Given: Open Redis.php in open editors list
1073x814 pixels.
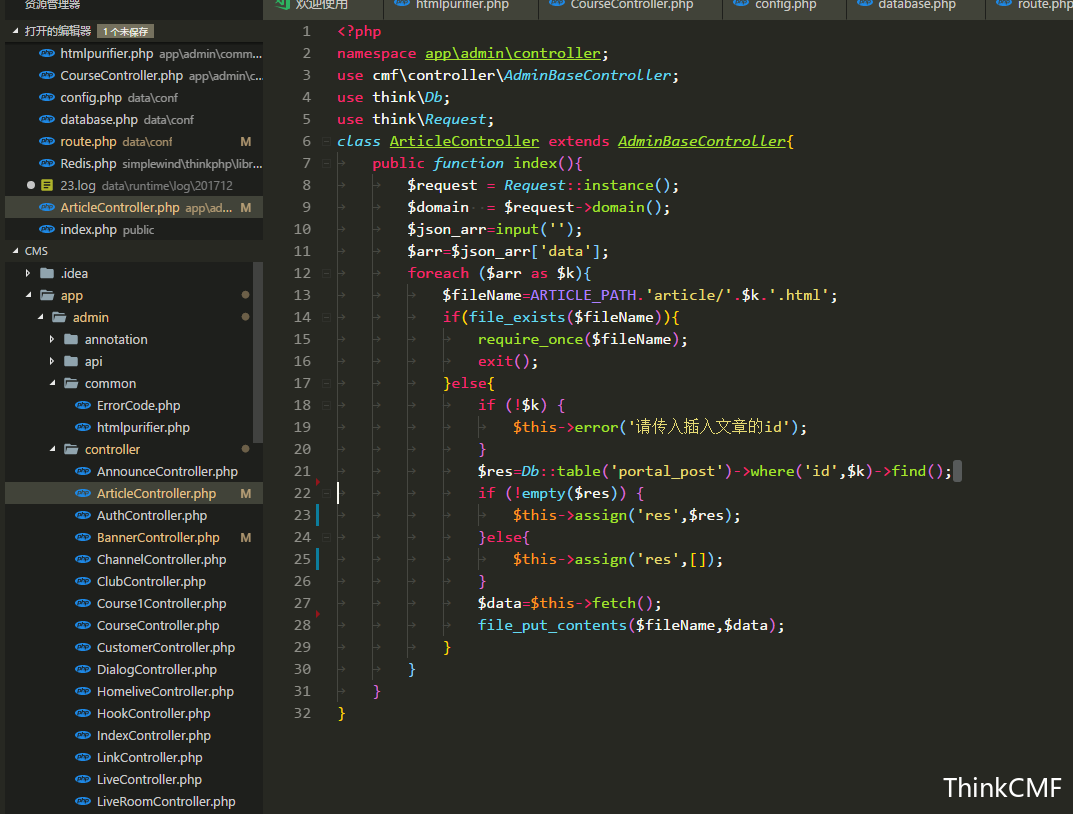Looking at the screenshot, I should [134, 163].
